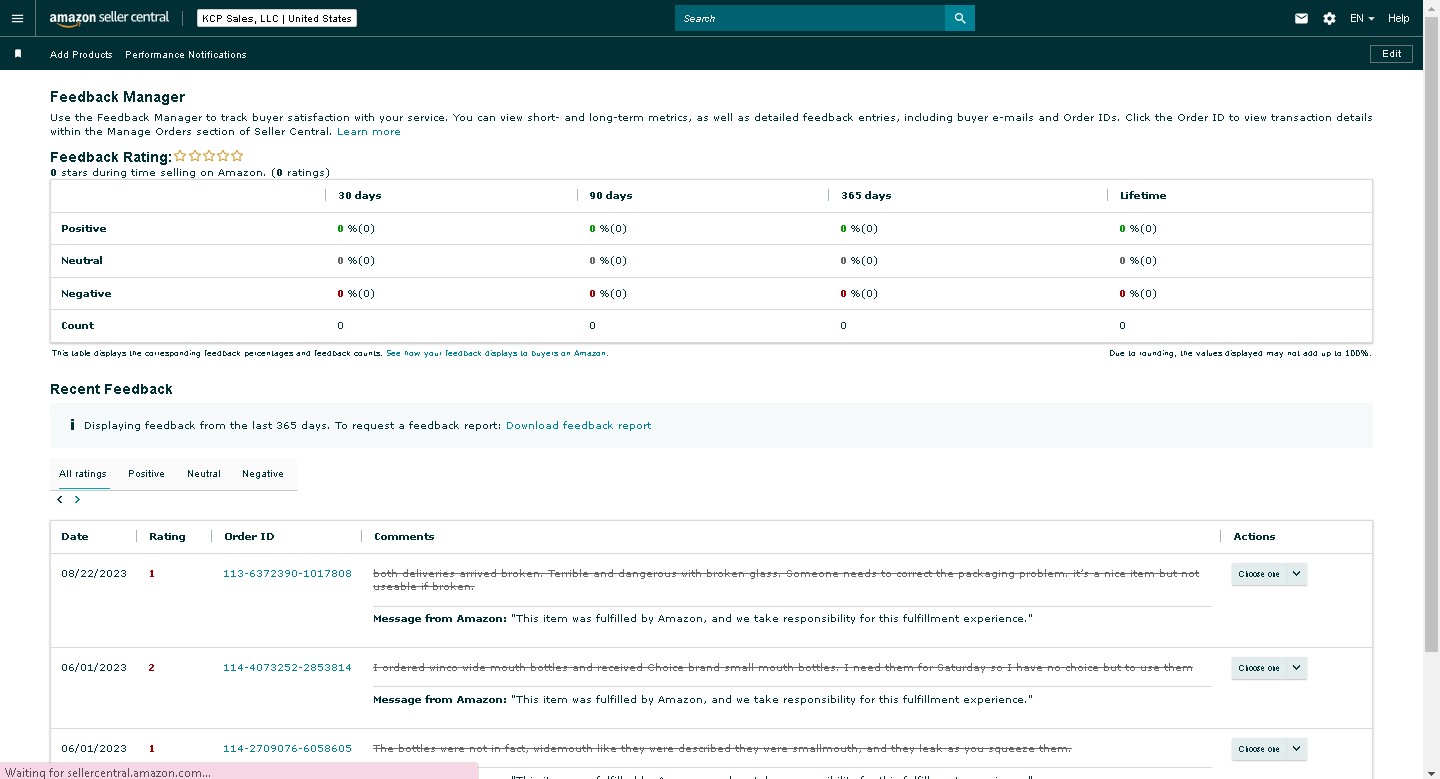This screenshot has width=1440, height=779.
Task: Switch to the Positive tab
Action: pos(146,474)
